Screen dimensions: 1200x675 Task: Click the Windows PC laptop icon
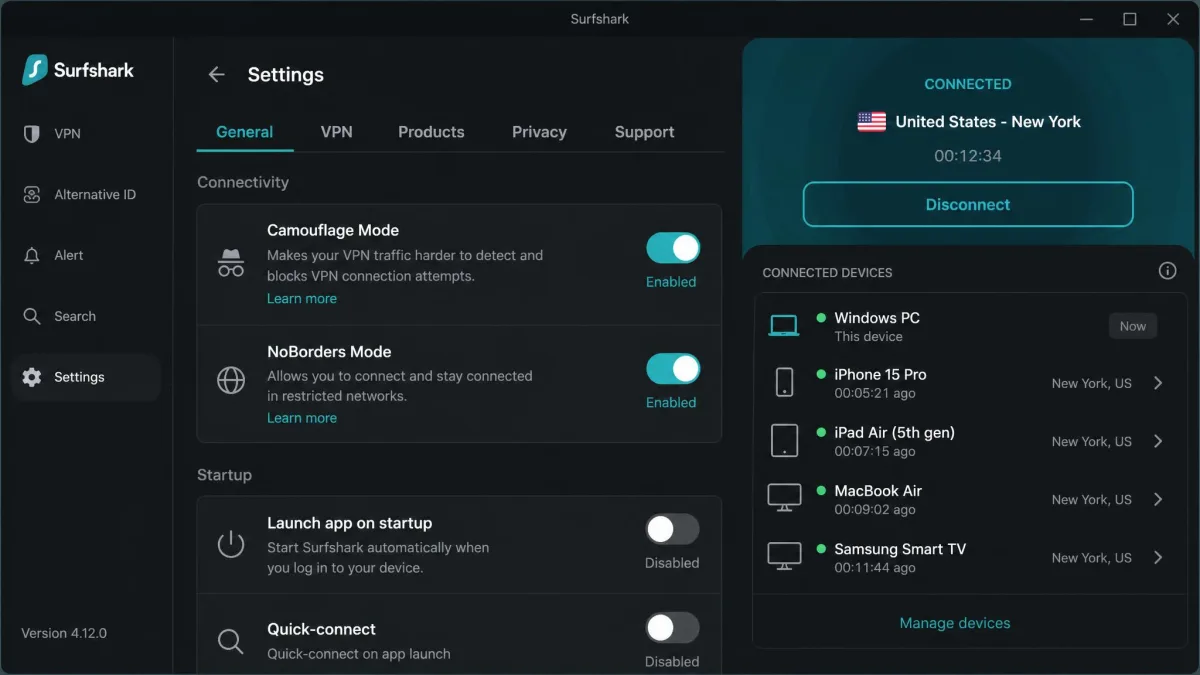[x=784, y=326]
